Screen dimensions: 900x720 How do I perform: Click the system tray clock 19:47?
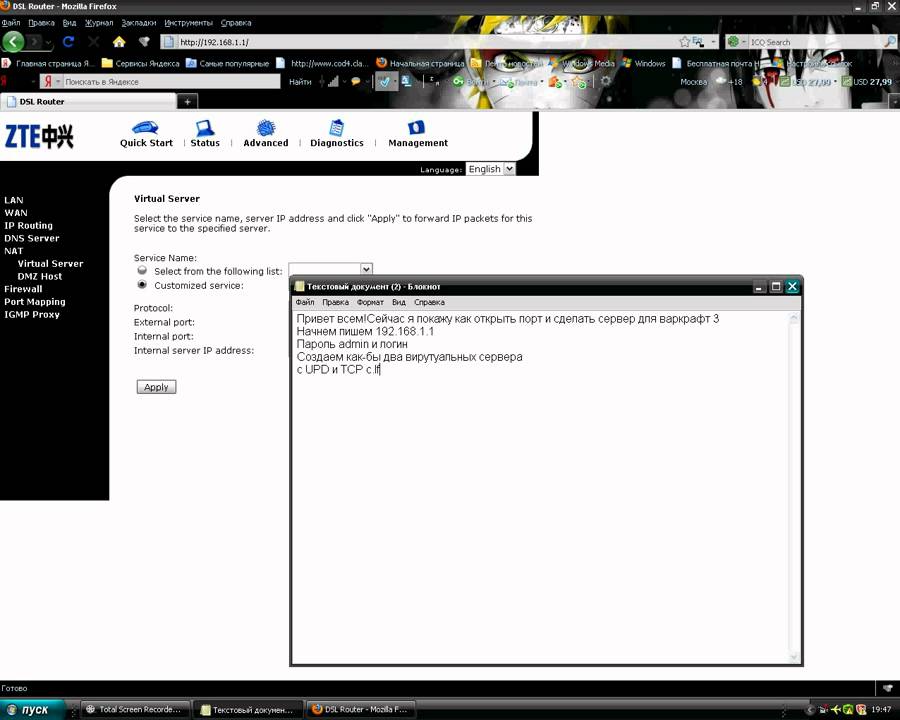tap(881, 710)
